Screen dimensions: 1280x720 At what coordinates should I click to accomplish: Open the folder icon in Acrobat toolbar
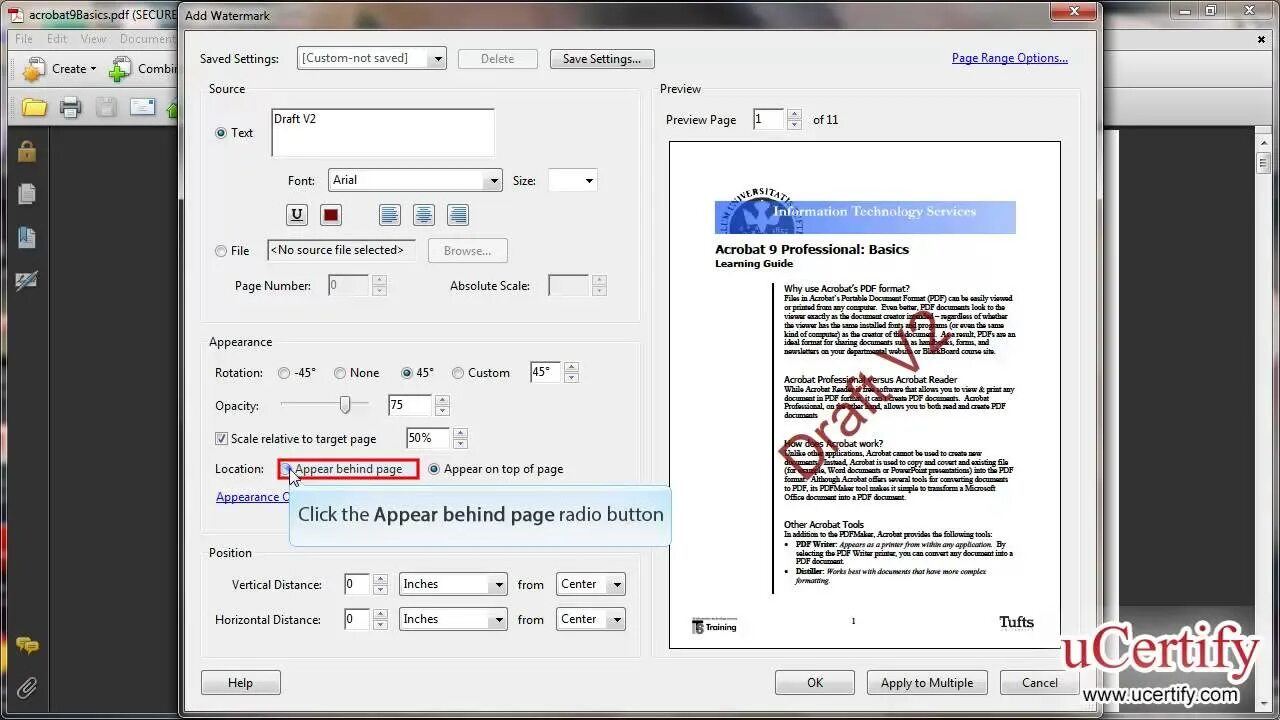click(34, 107)
